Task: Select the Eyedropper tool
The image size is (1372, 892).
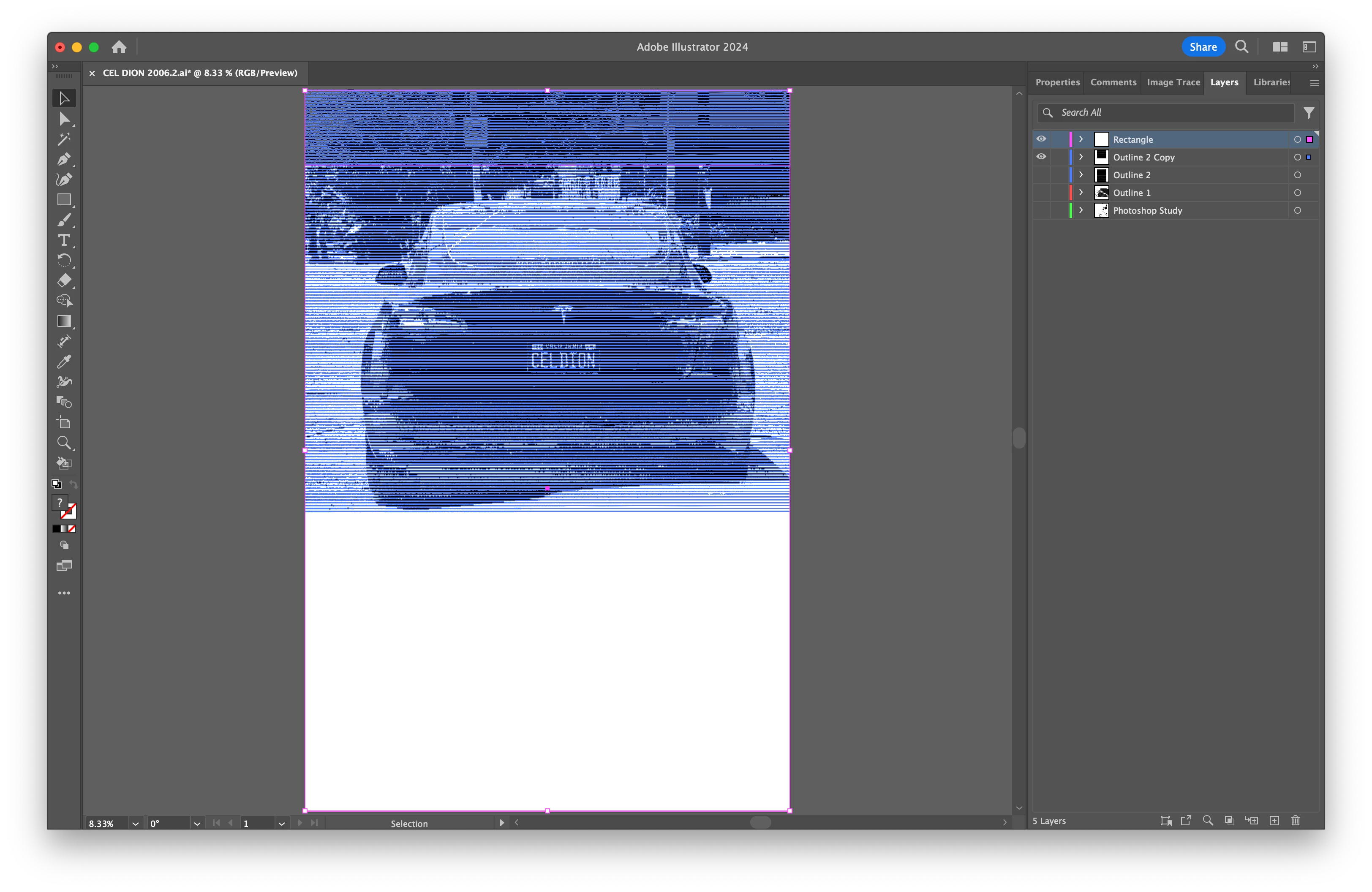Action: click(x=64, y=361)
